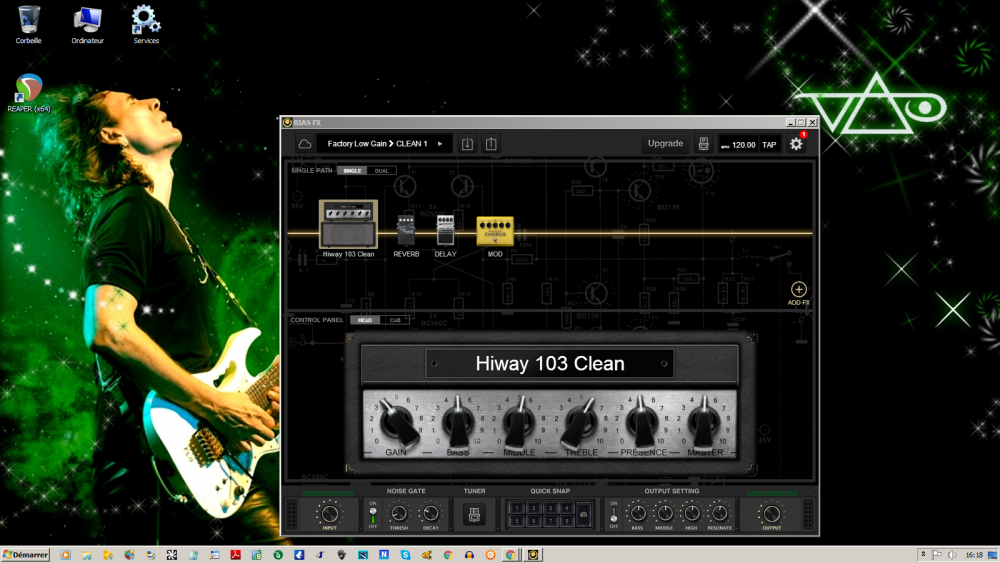
Task: Expand preset list with arrow next to CLEAN 1
Action: [440, 144]
